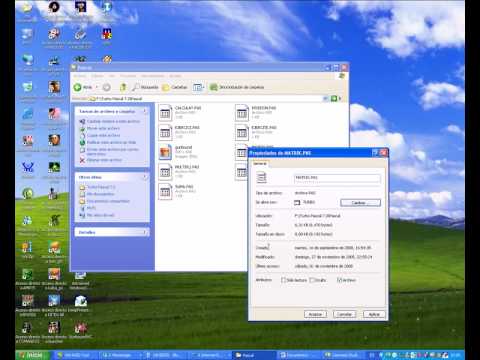The image size is (480, 360).
Task: Click Sincronización de carpetas toolbar button
Action: pos(237,87)
